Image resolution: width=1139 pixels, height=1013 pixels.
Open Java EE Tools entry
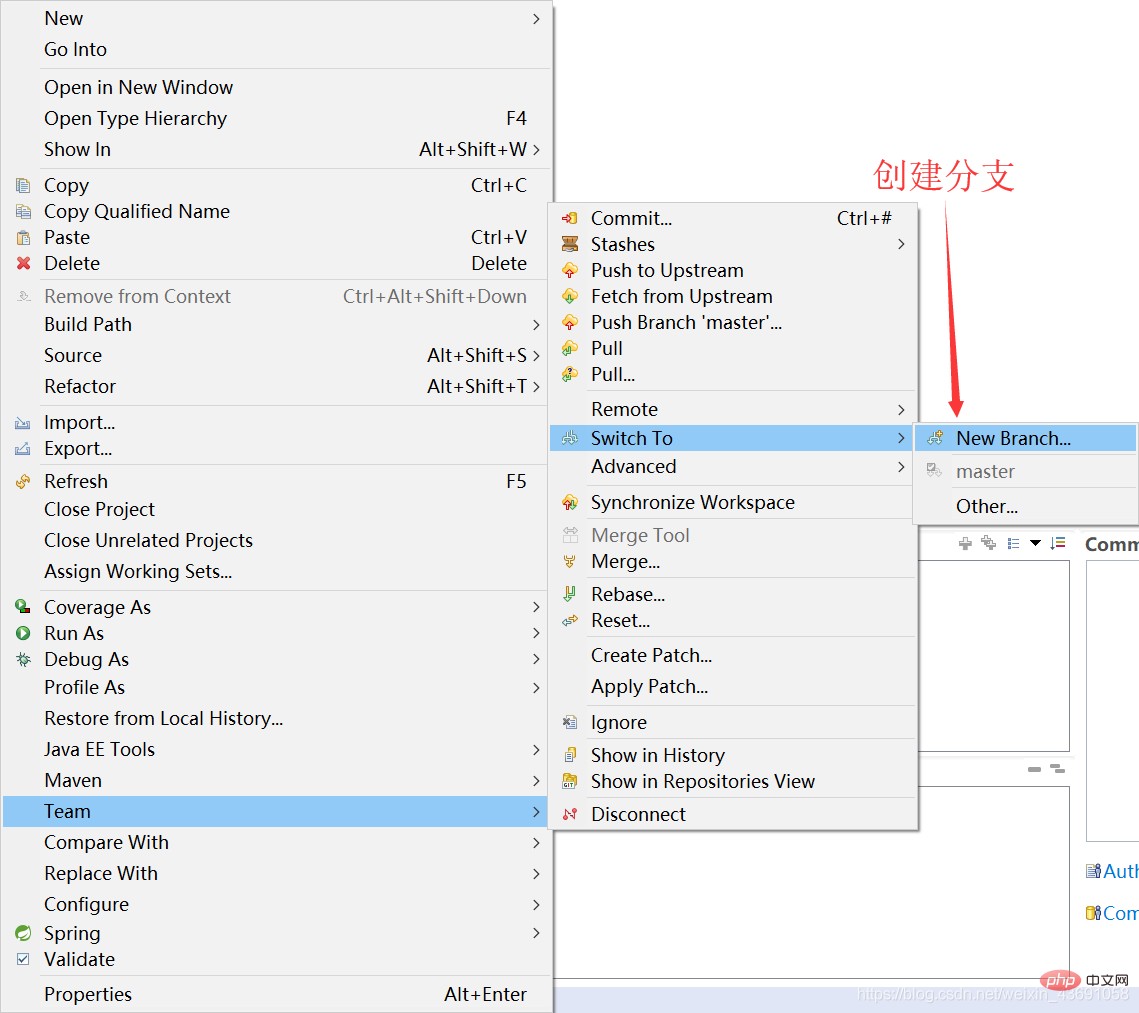pos(276,749)
